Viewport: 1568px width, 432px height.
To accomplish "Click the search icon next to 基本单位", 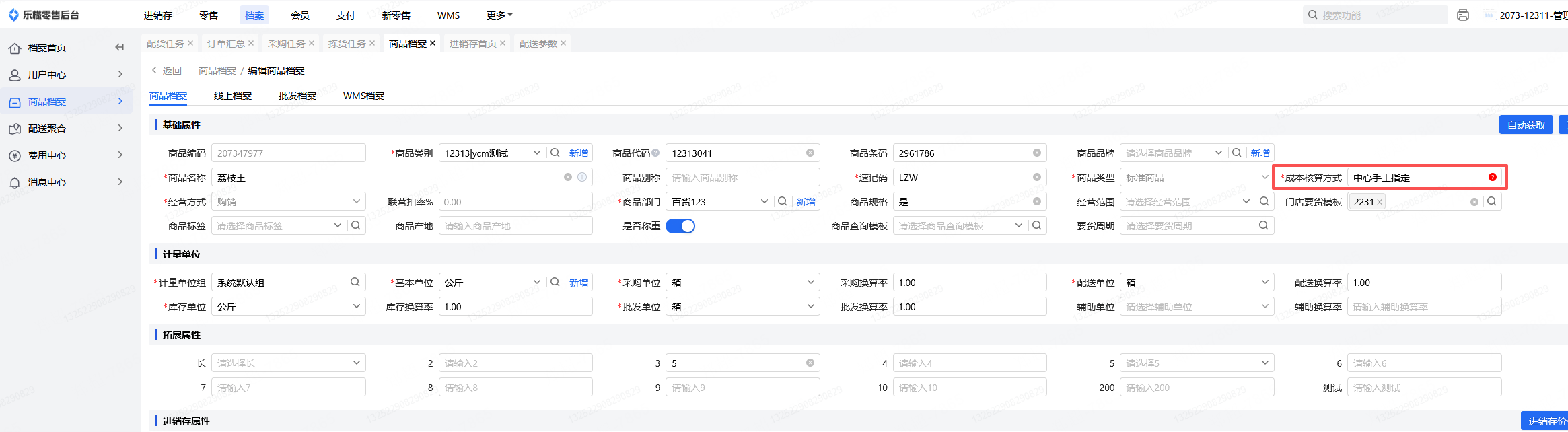I will click(x=555, y=282).
